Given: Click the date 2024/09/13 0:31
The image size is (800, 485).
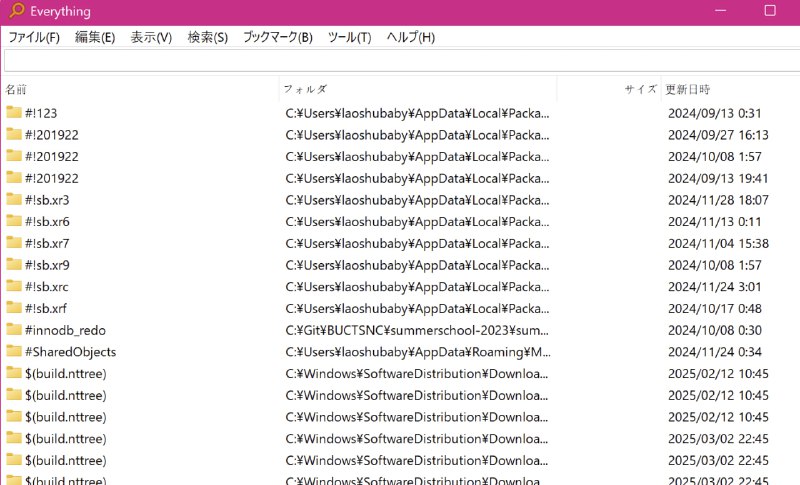Looking at the screenshot, I should [714, 113].
